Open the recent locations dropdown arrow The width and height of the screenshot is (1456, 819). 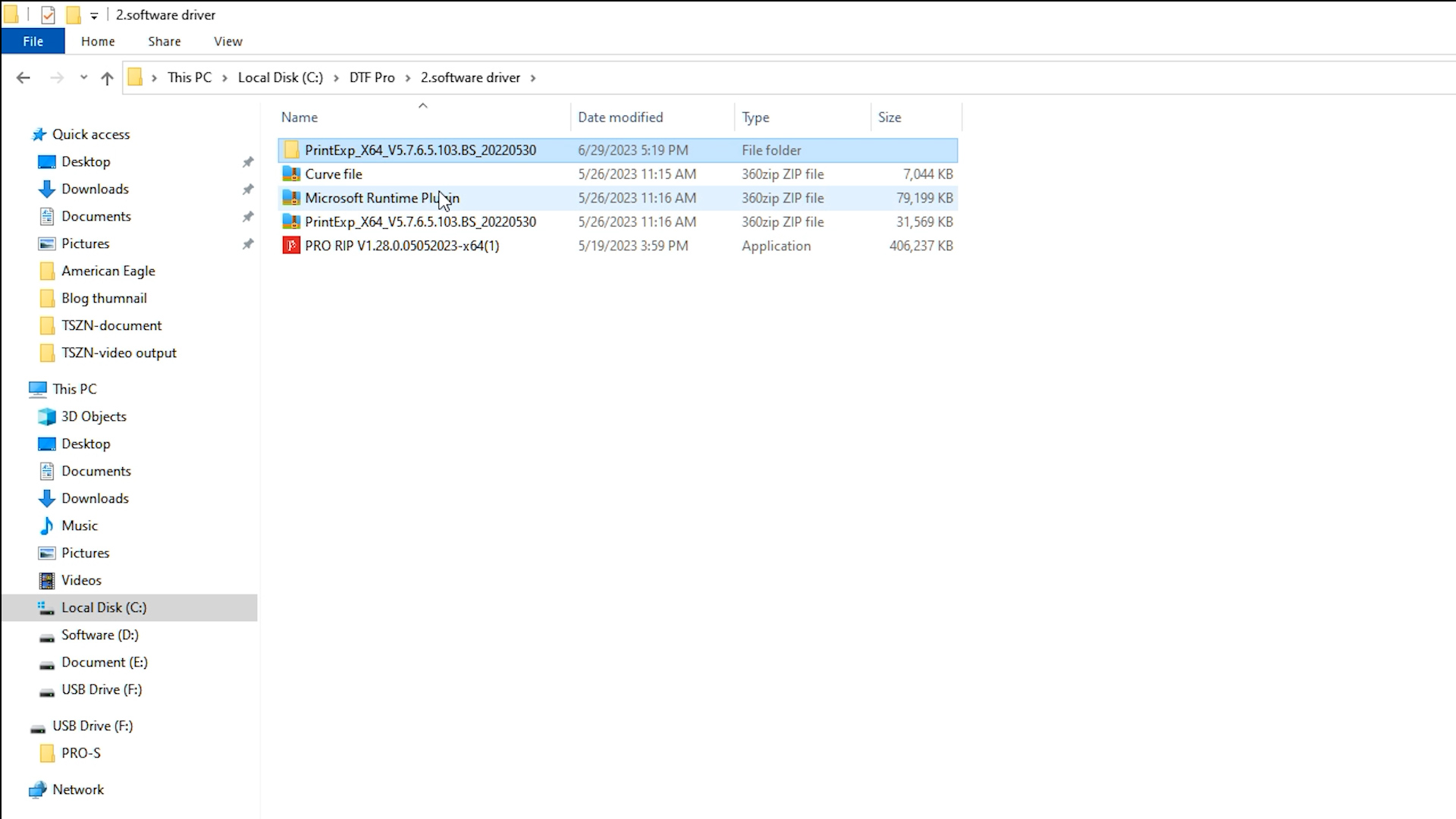(x=83, y=77)
